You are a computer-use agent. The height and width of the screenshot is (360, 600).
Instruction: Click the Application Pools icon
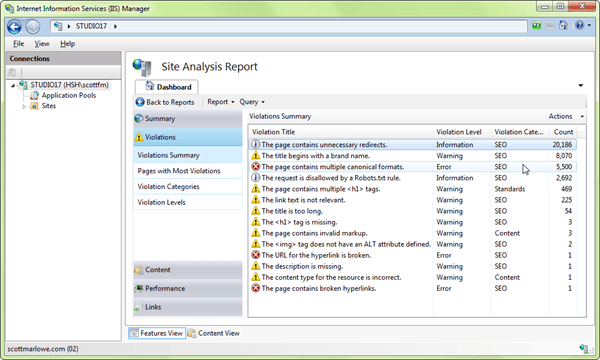coord(34,95)
